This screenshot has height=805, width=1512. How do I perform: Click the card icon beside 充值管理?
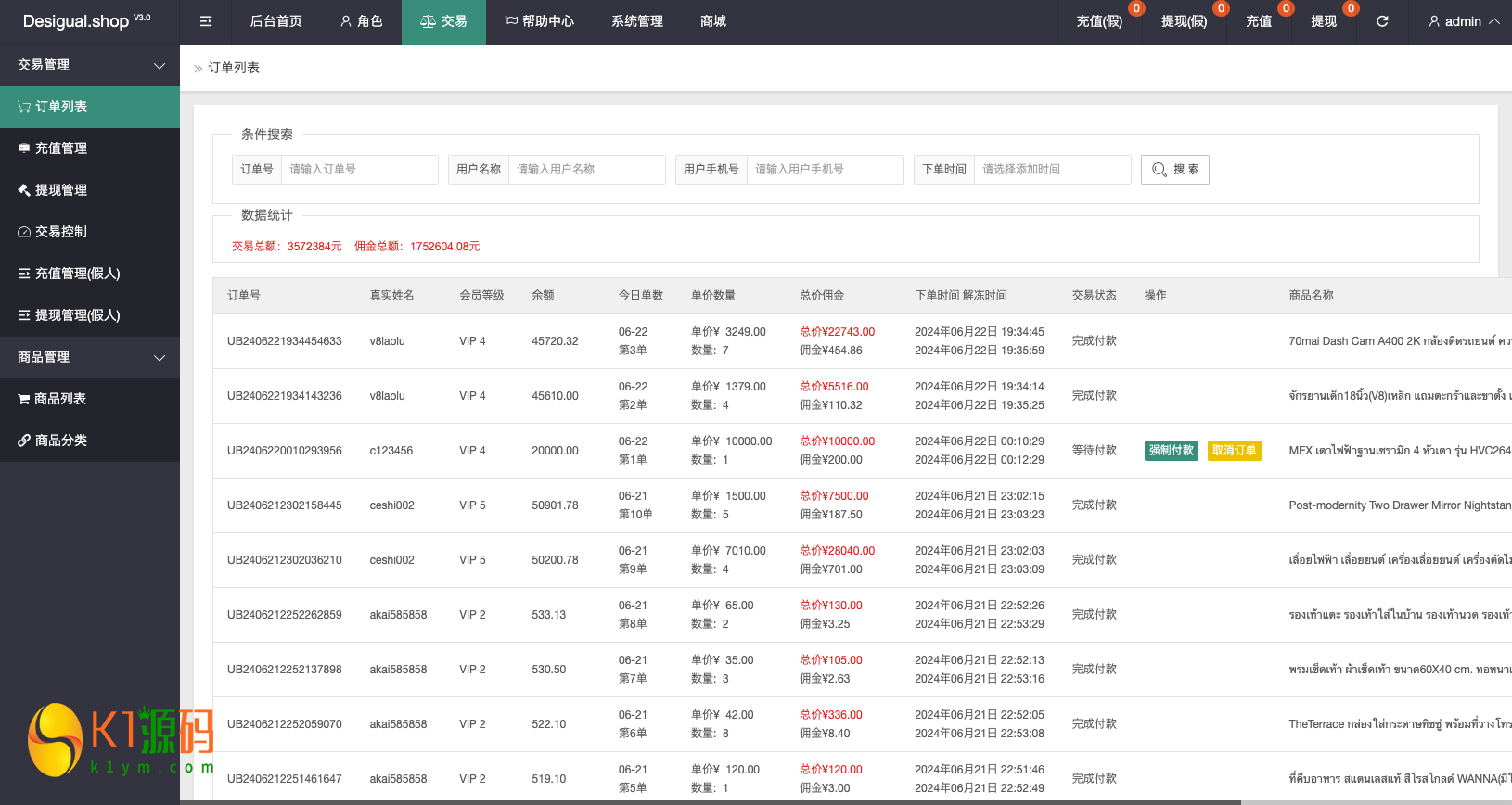click(24, 148)
